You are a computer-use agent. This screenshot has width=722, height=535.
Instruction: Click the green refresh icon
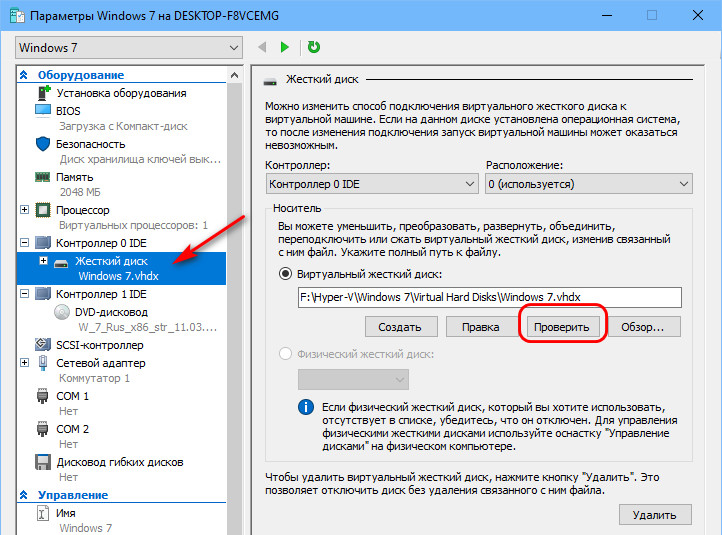pyautogui.click(x=314, y=47)
